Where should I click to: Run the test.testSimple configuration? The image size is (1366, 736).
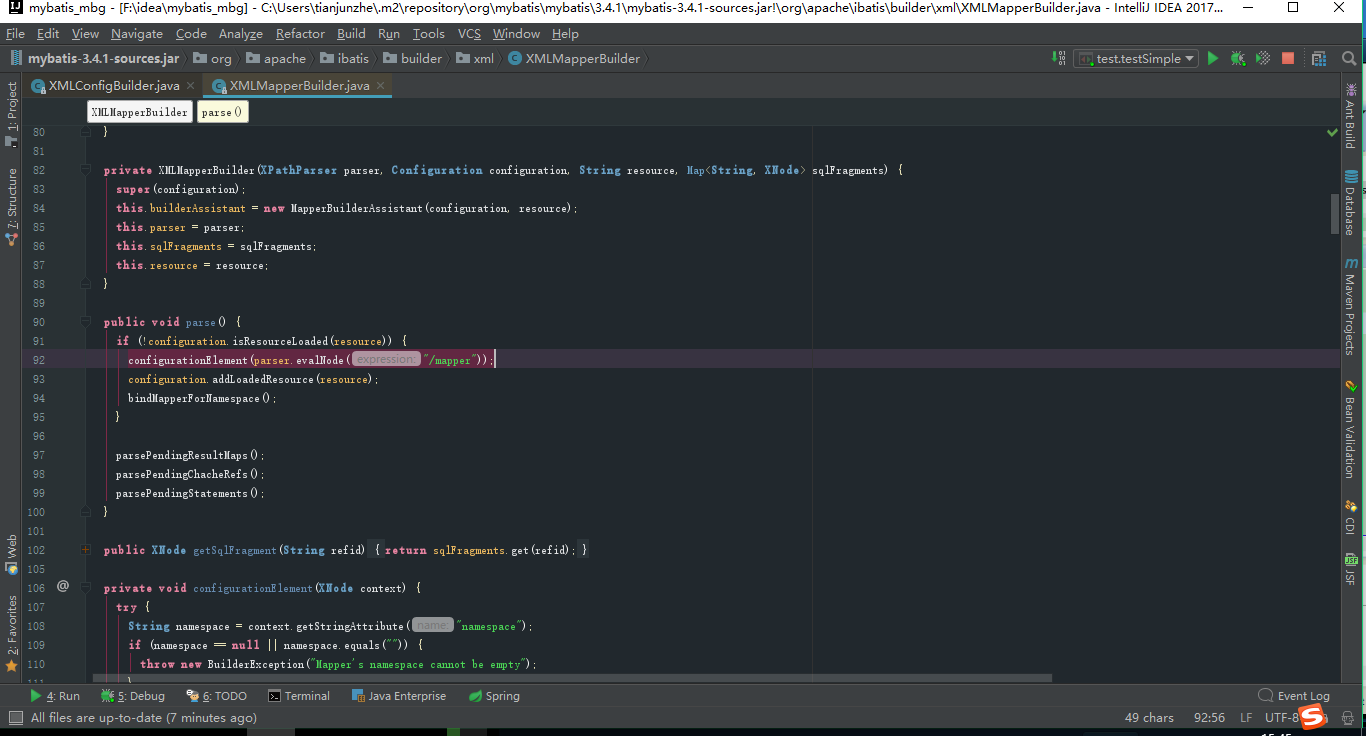tap(1213, 58)
